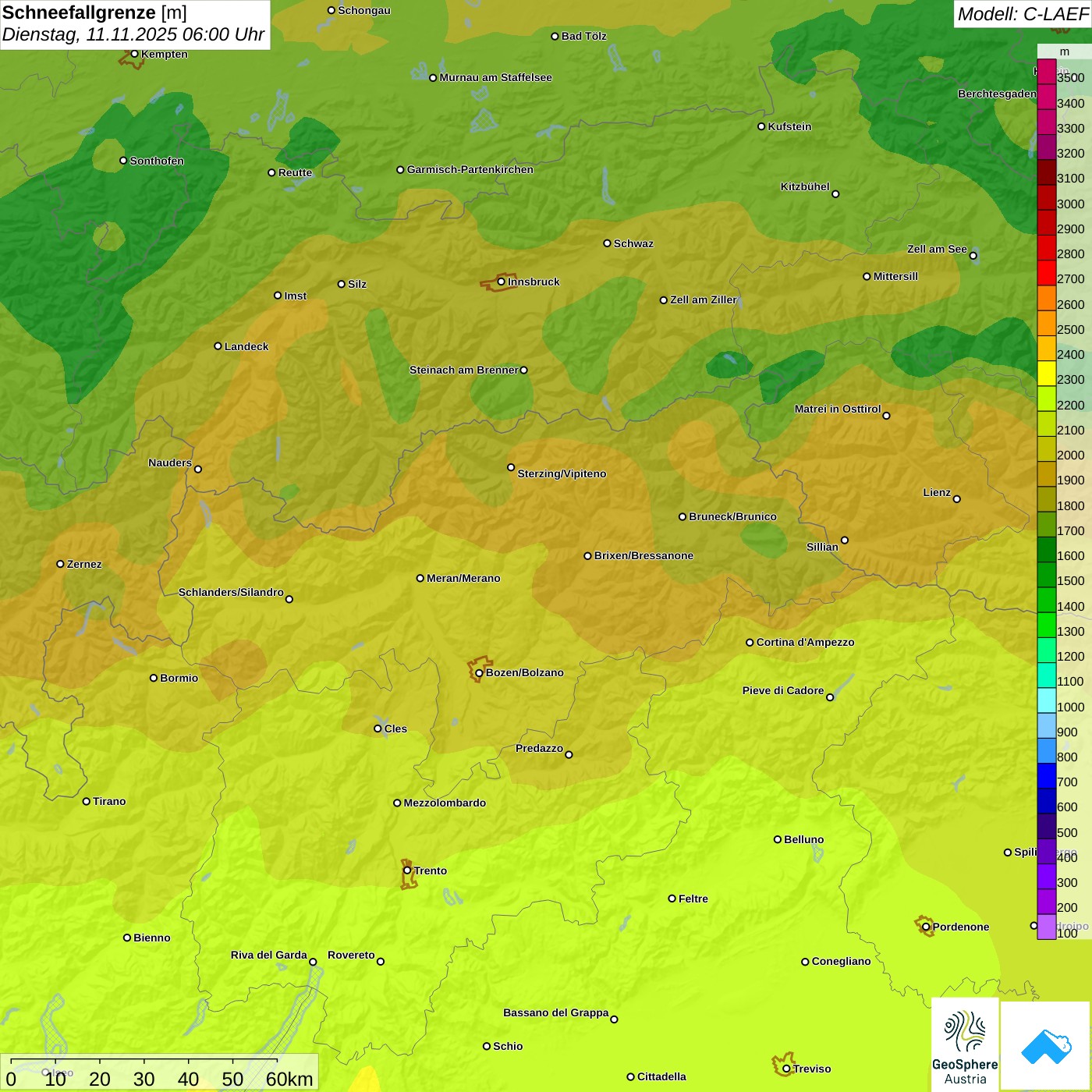This screenshot has width=1092, height=1092.
Task: Click the 2700 m red legend swatch
Action: [x=1046, y=273]
